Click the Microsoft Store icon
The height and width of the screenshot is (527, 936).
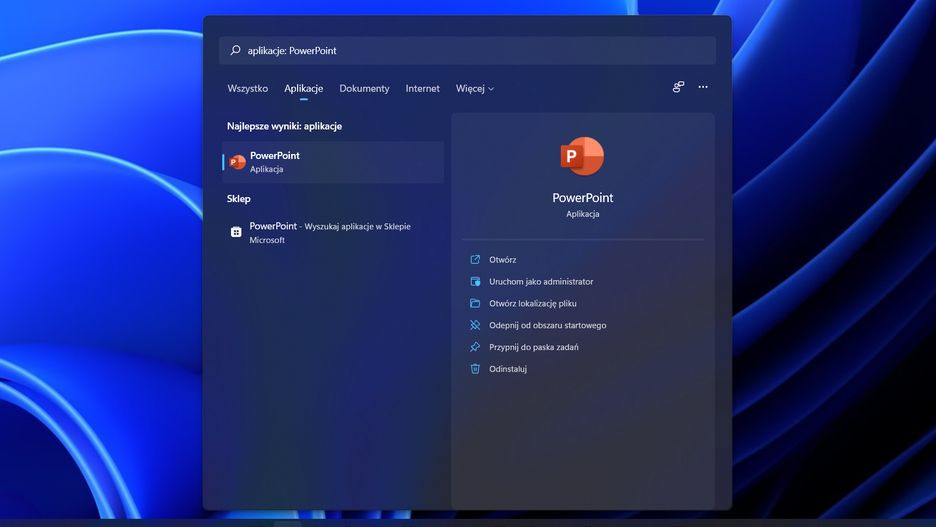(236, 232)
